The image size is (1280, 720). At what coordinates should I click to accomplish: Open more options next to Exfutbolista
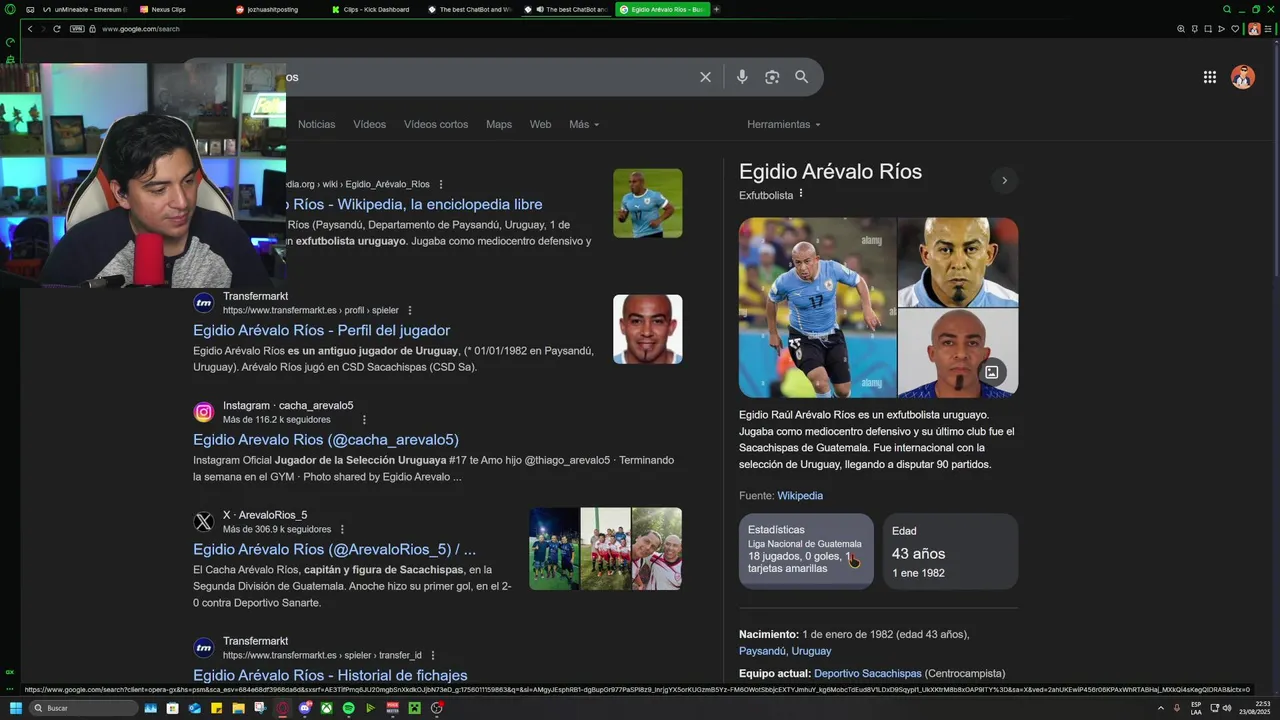[801, 194]
